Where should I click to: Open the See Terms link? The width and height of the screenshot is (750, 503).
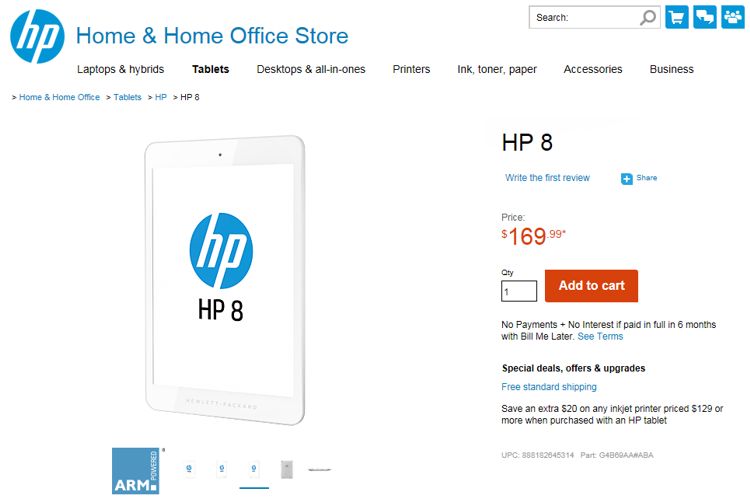(x=600, y=337)
